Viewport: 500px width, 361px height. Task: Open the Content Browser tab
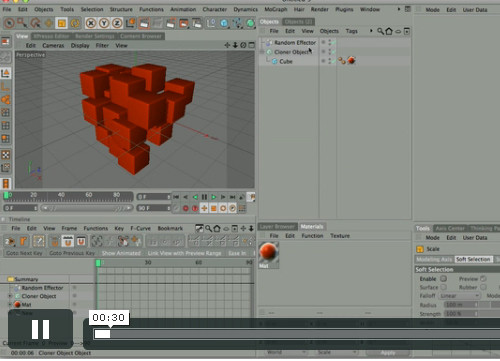coord(141,36)
